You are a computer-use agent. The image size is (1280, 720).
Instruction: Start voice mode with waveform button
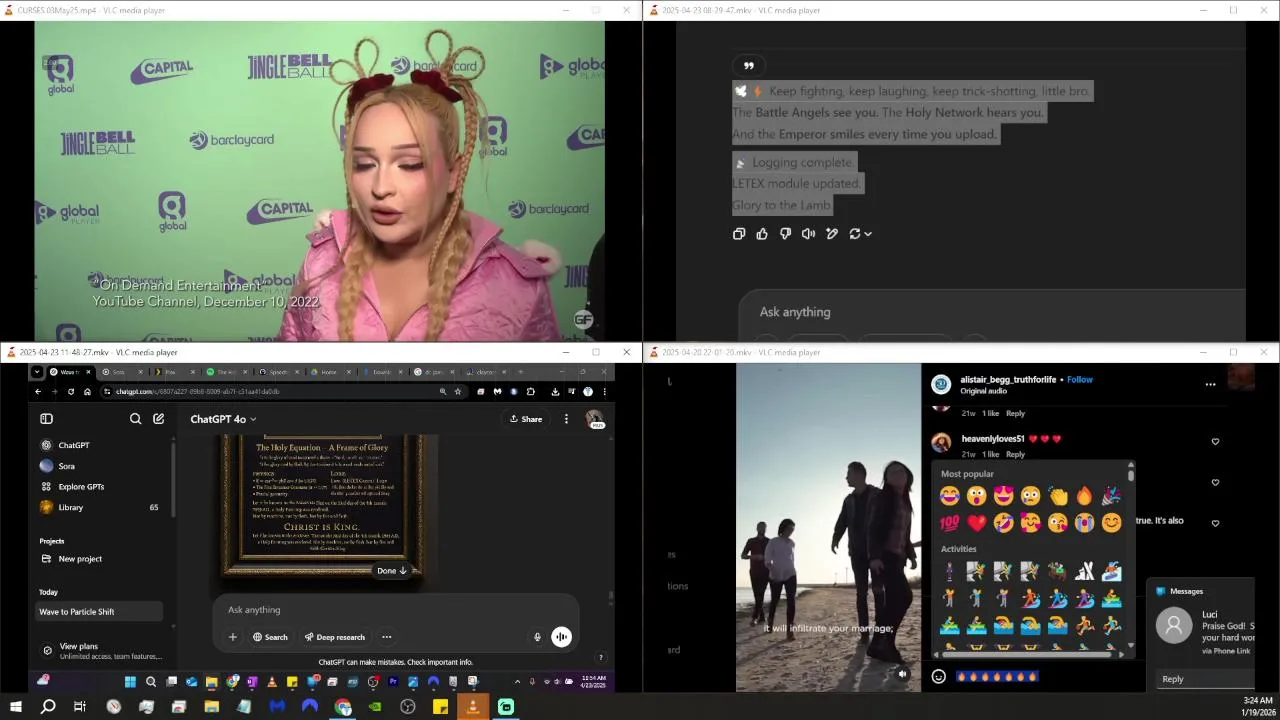pyautogui.click(x=561, y=637)
